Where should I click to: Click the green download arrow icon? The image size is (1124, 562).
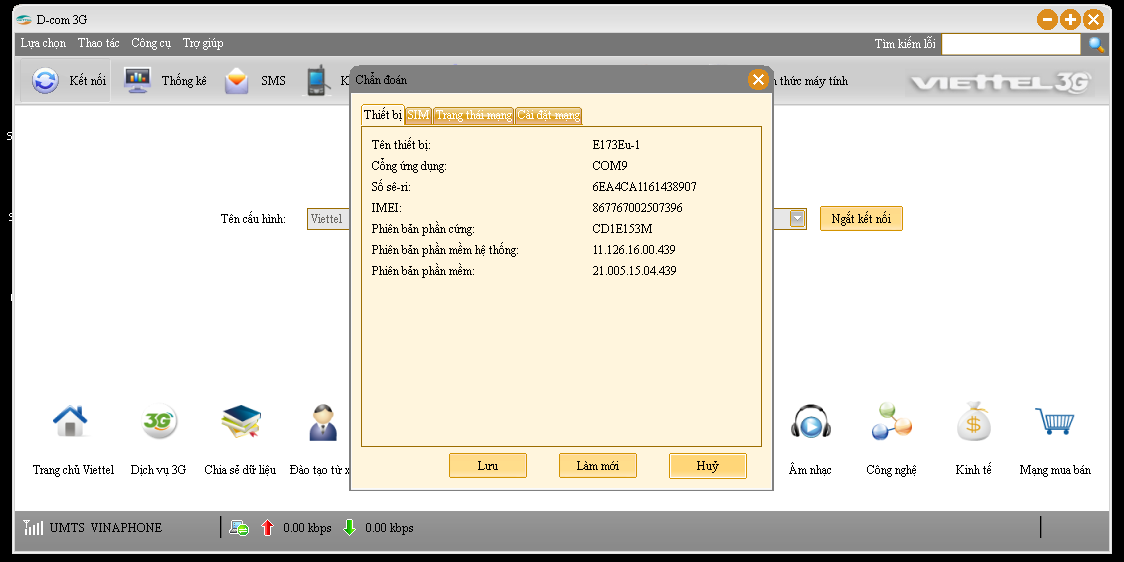tap(350, 528)
